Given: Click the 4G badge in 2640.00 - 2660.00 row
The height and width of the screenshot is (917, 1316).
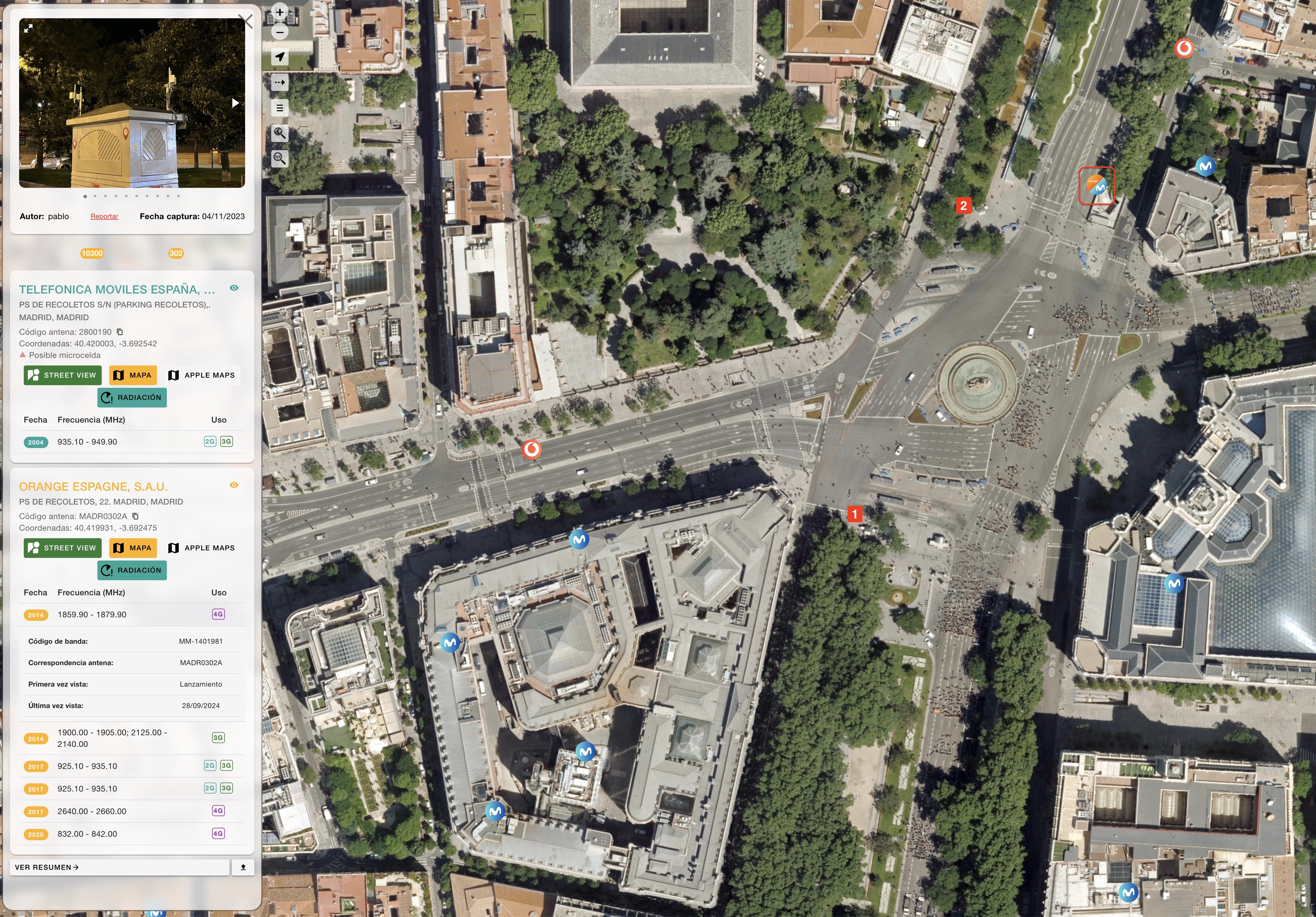Looking at the screenshot, I should pyautogui.click(x=218, y=811).
